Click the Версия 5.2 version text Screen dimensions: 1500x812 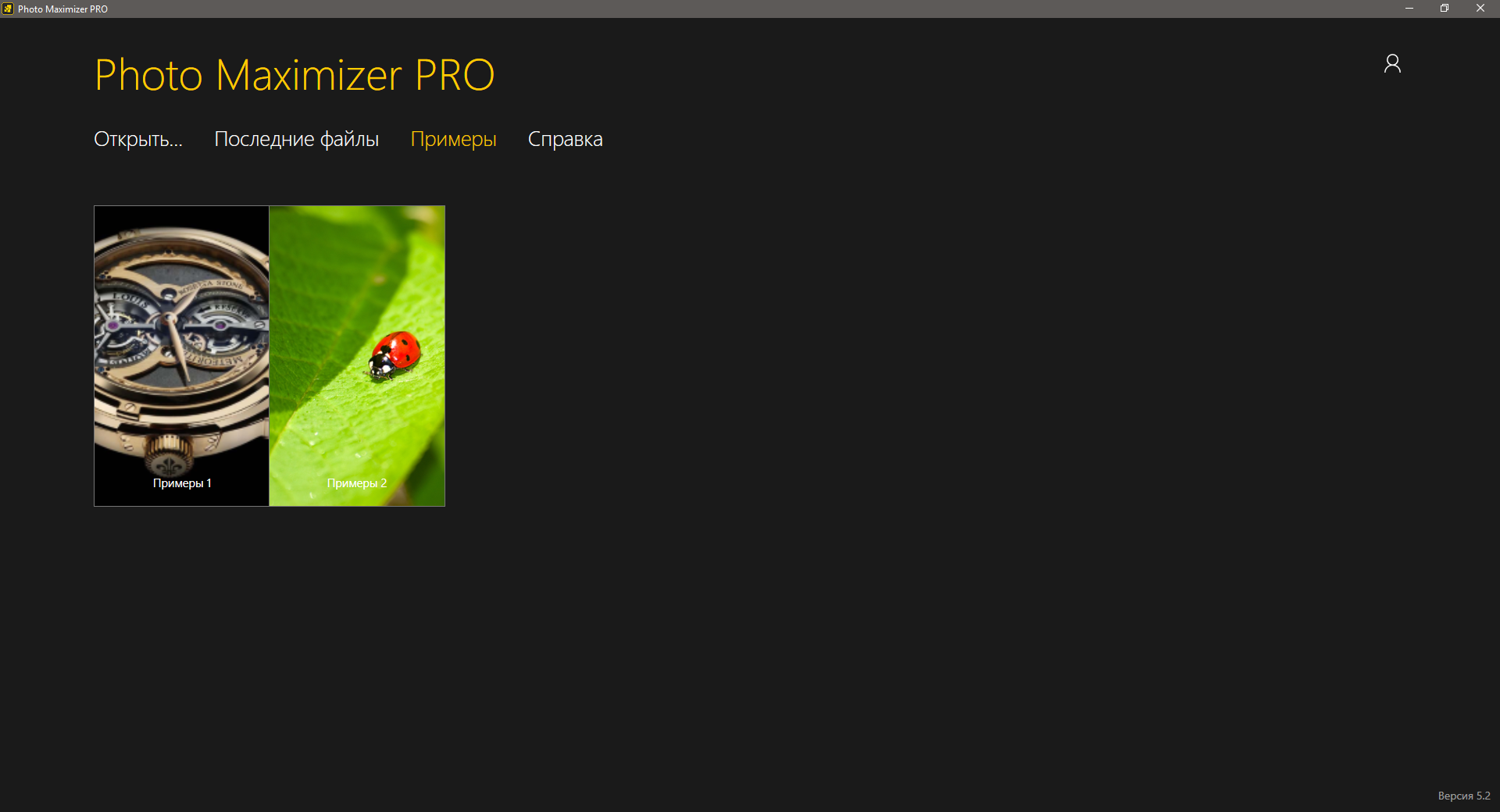point(1464,796)
